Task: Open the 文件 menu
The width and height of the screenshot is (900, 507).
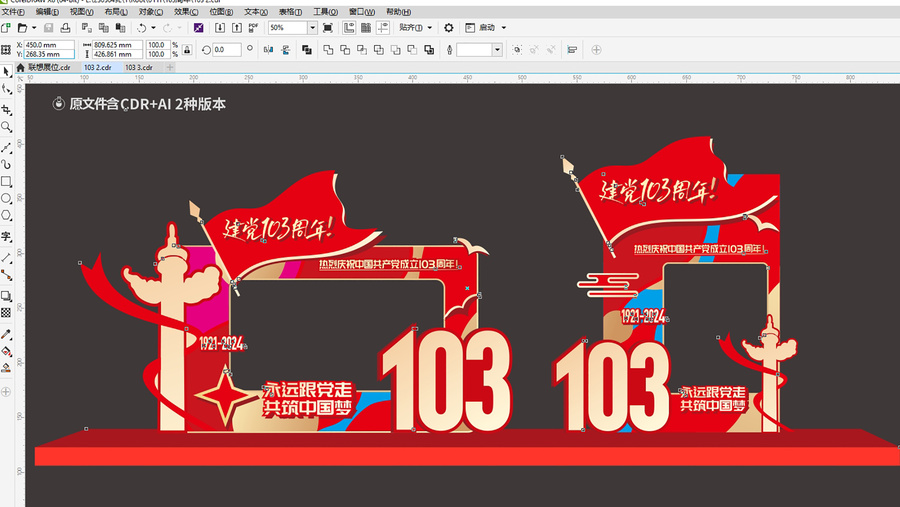Action: pyautogui.click(x=13, y=12)
